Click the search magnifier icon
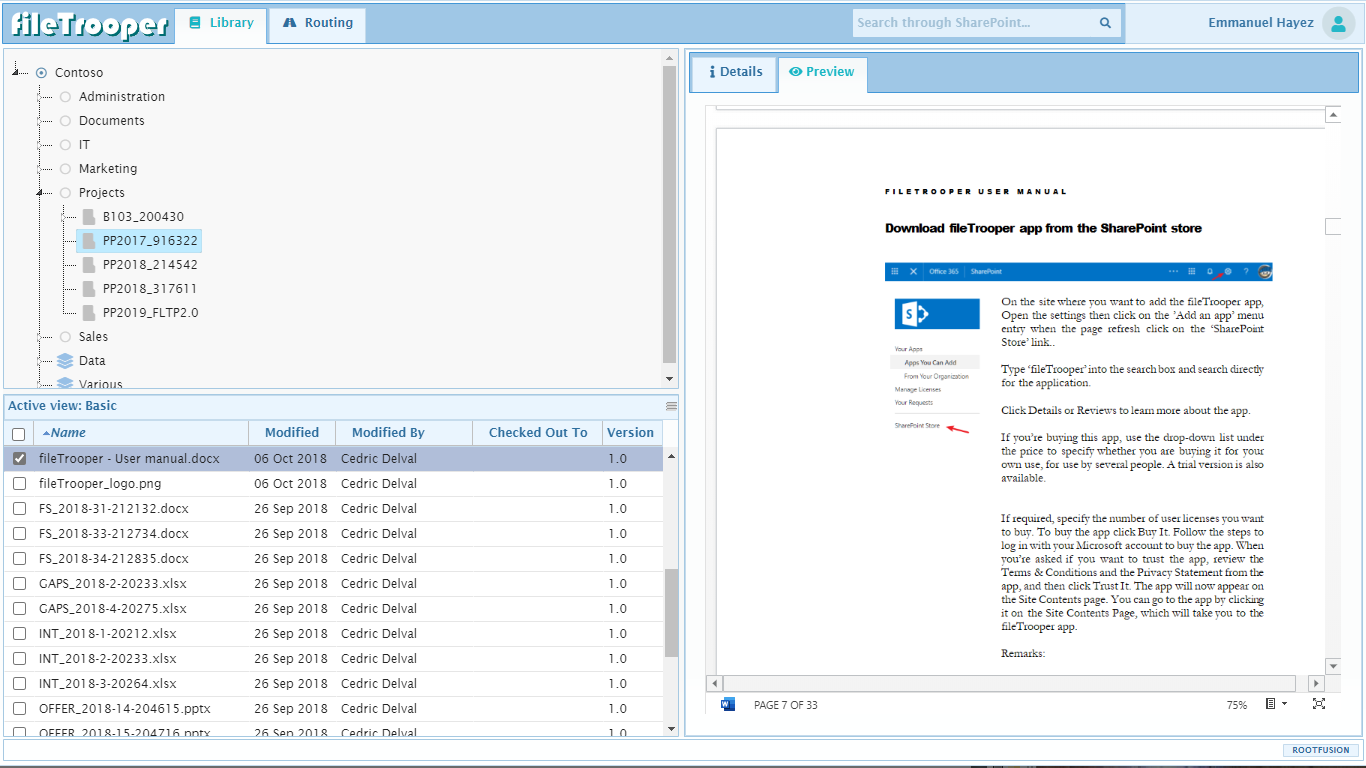Screen dimensions: 1366x768 pyautogui.click(x=1105, y=23)
